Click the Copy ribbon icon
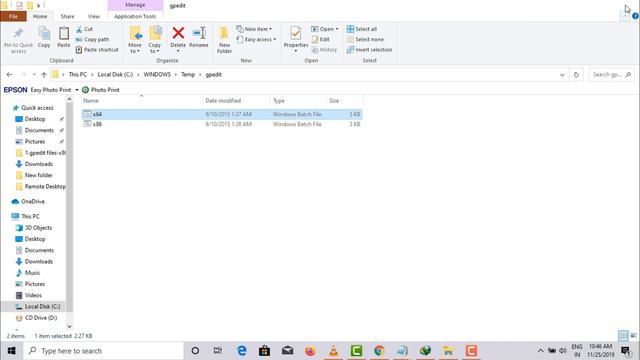640x360 pixels. click(44, 38)
